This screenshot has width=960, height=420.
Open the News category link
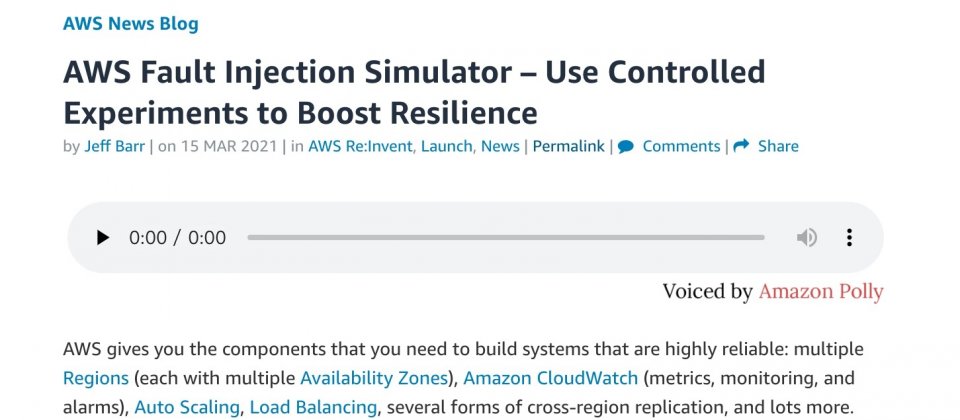point(500,146)
